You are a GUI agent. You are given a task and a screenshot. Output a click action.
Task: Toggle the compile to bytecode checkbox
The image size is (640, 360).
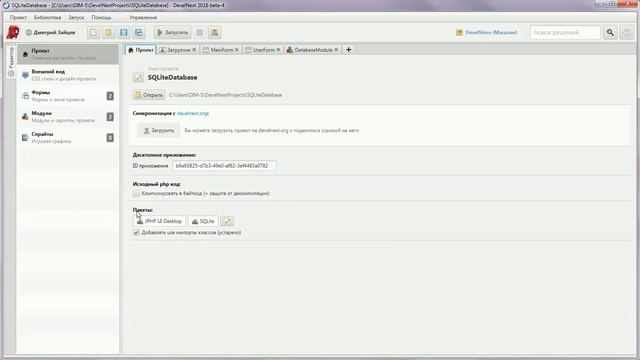[136, 193]
